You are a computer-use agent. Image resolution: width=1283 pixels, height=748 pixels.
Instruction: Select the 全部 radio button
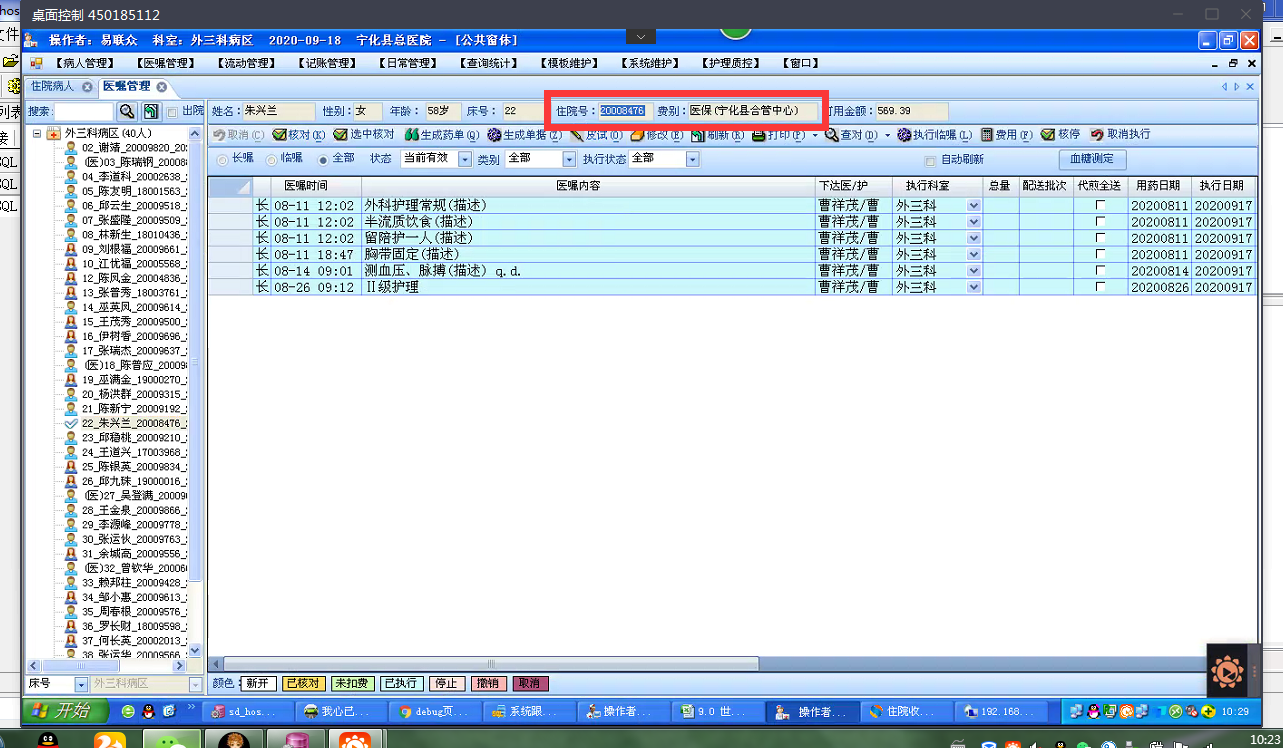(x=322, y=159)
